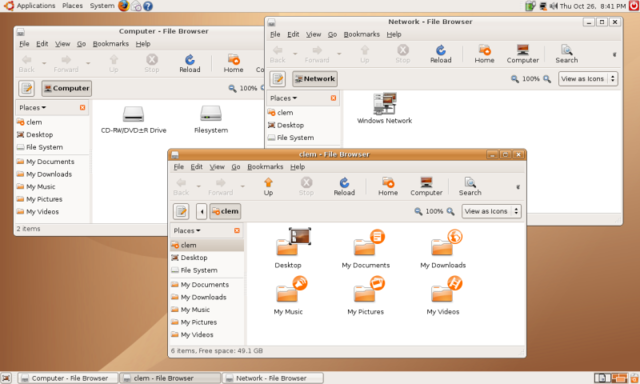Click Computer icon in clem File Browser toolbar

426,186
